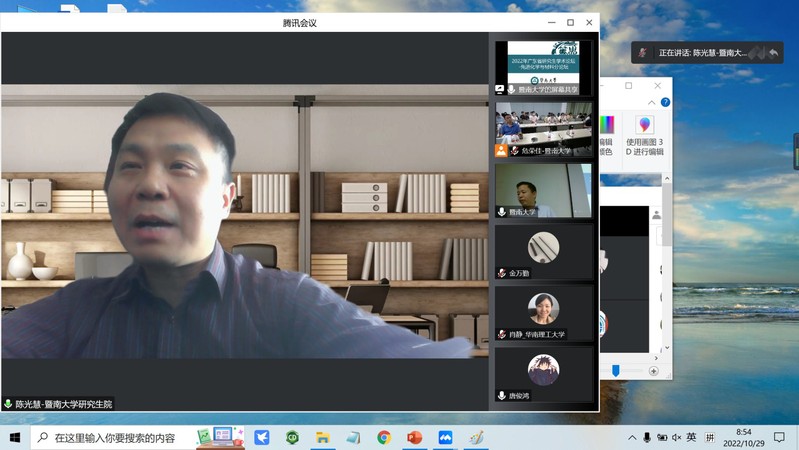Expand hidden system tray icons chevron
The width and height of the screenshot is (799, 450).
(632, 438)
